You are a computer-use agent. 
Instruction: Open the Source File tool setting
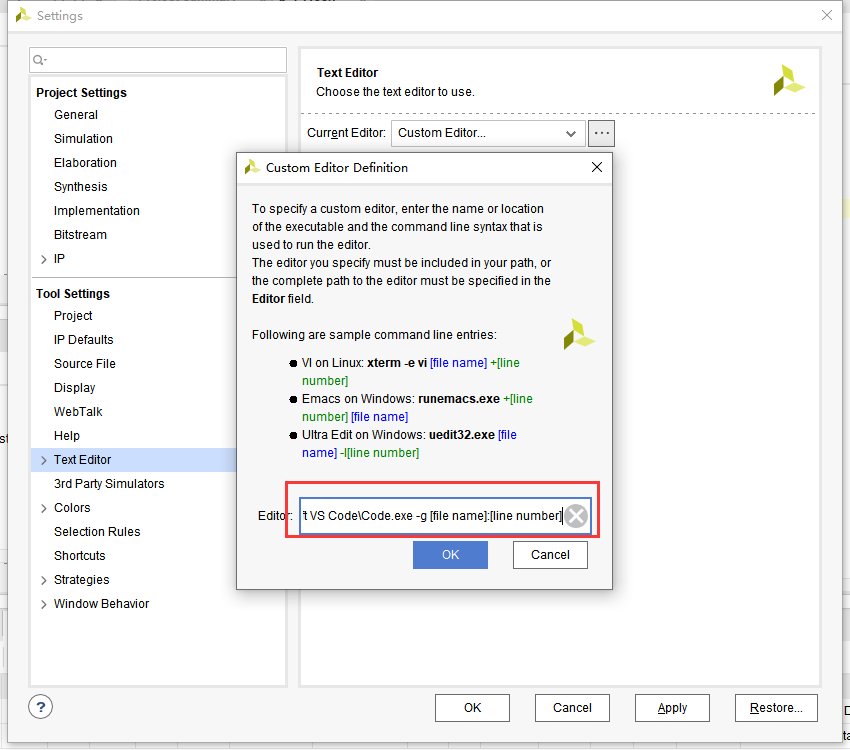pyautogui.click(x=85, y=364)
